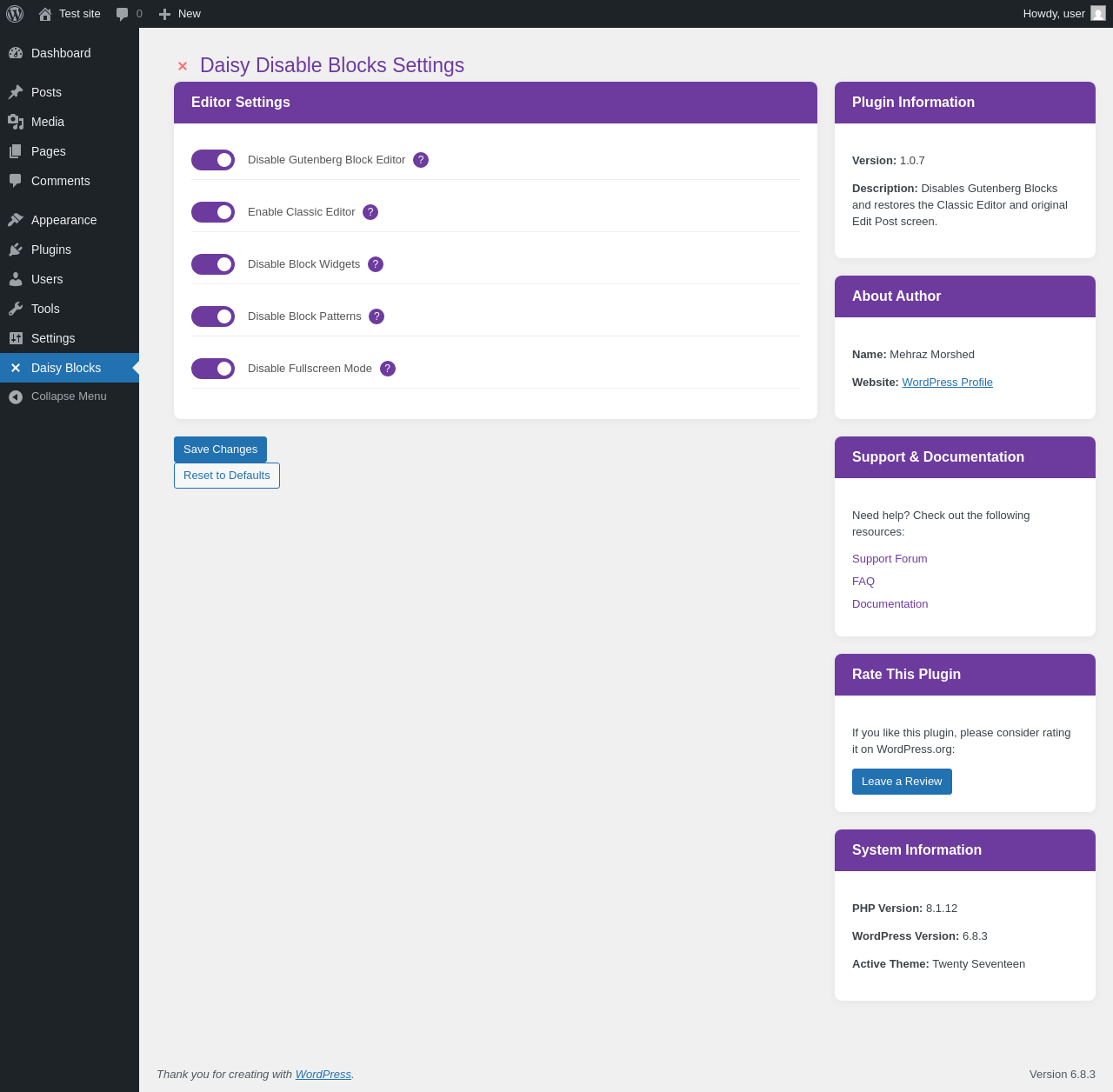Click the Editor Settings panel header
Image resolution: width=1113 pixels, height=1092 pixels.
(x=496, y=103)
